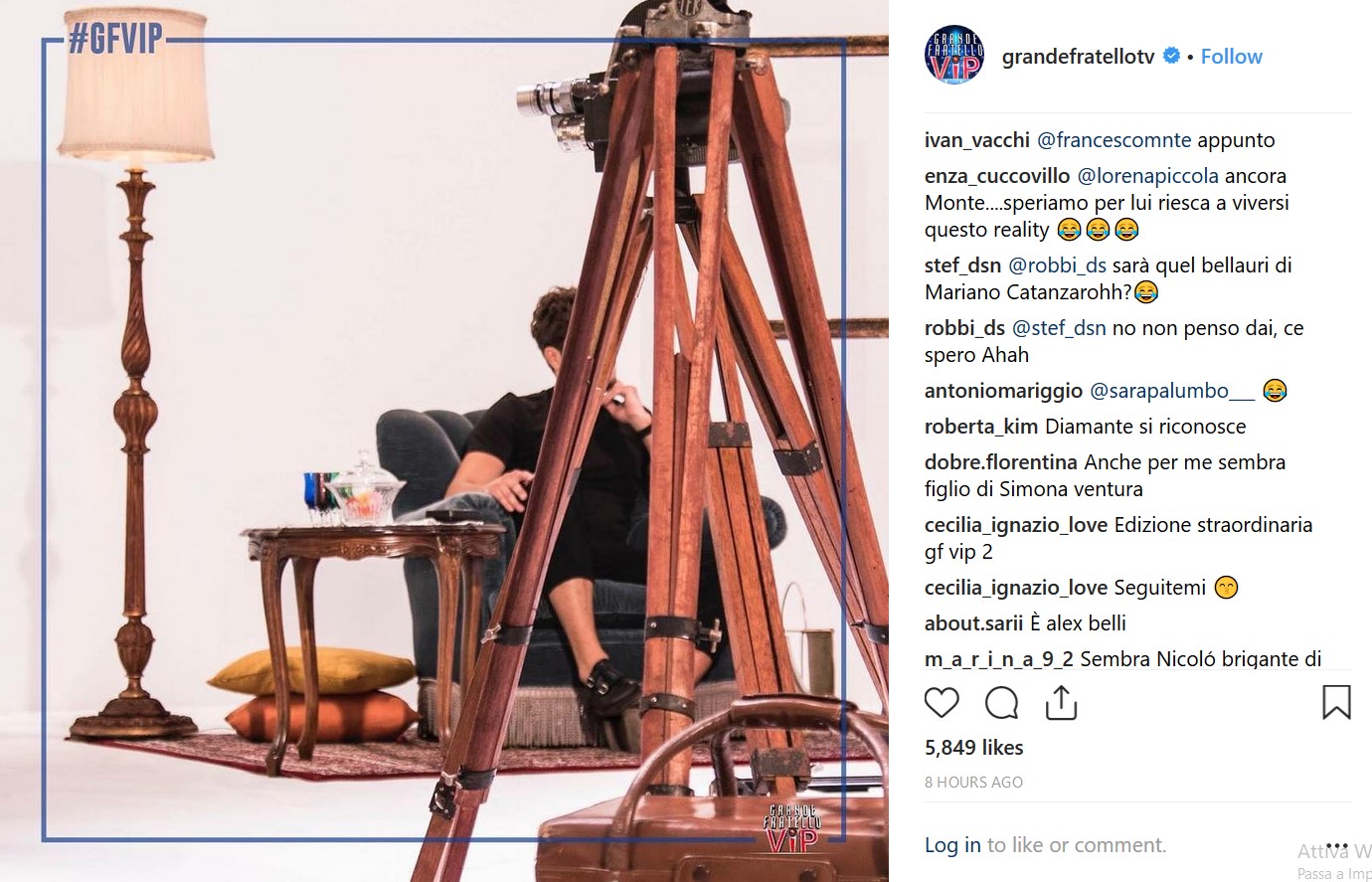
Task: Open the post photo with tripod
Action: (x=444, y=441)
